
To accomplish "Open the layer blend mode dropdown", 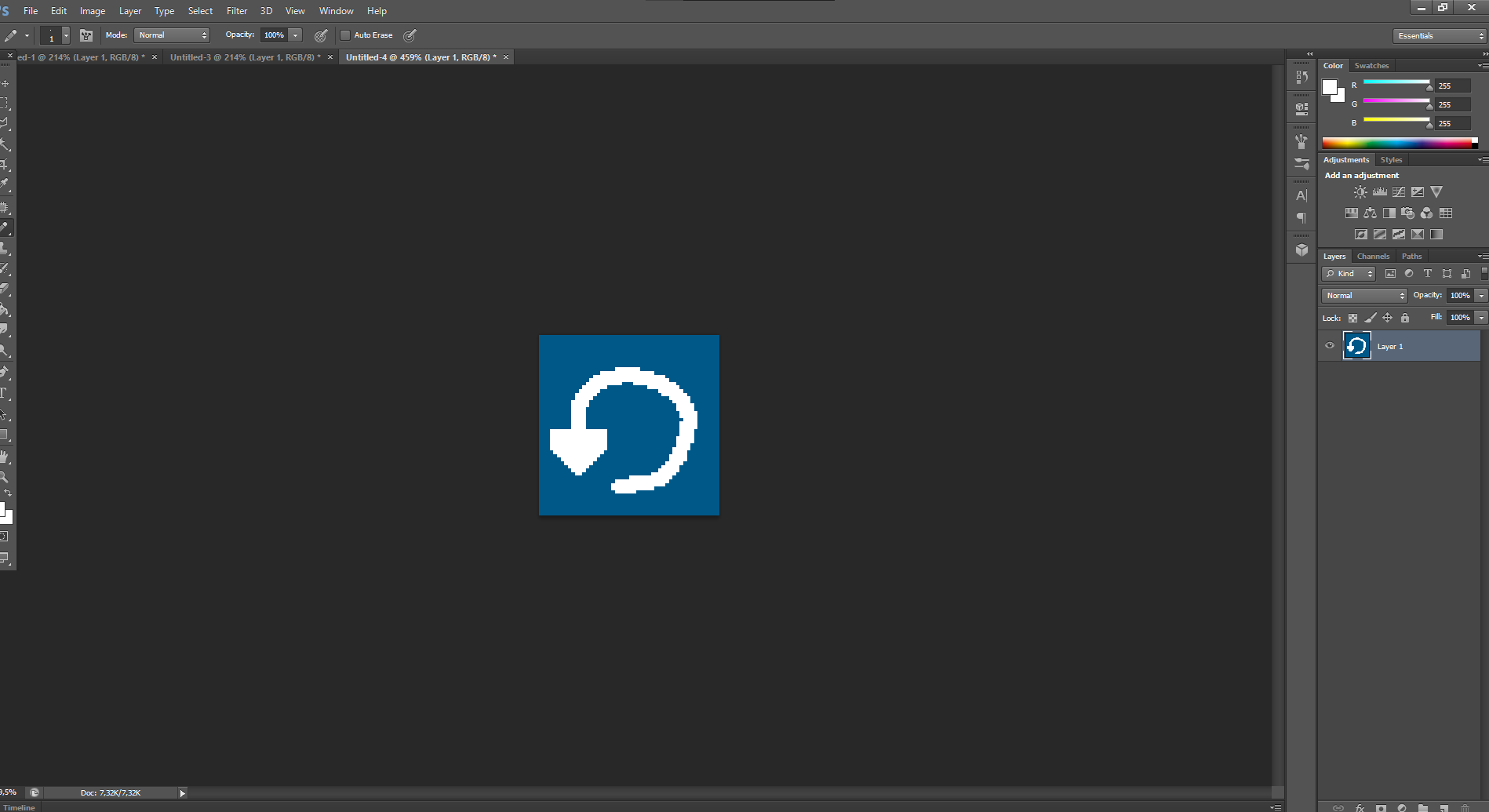I will [1364, 296].
